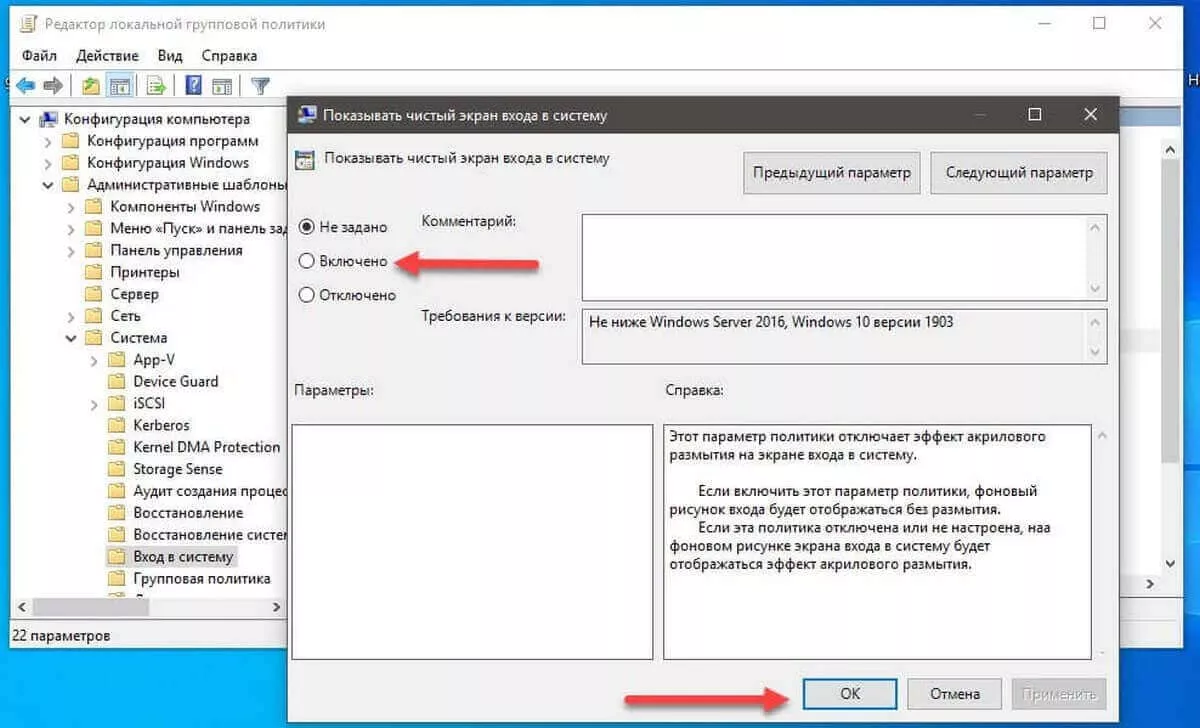Click the folder icon next to Принтеры
This screenshot has height=728, width=1200.
point(93,272)
